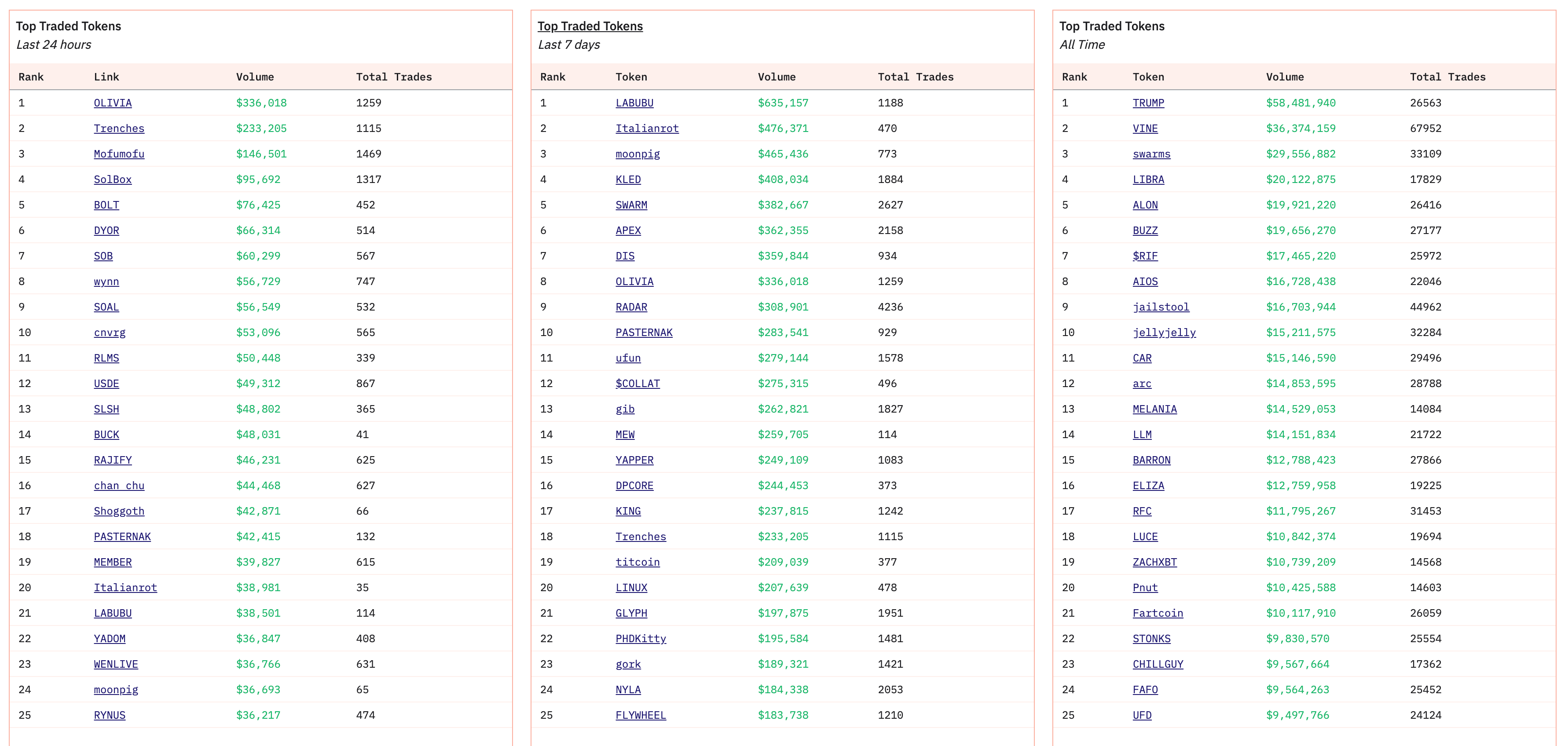Viewport: 1568px width, 746px height.
Task: Open RYNUS link at rank 25
Action: 110,715
